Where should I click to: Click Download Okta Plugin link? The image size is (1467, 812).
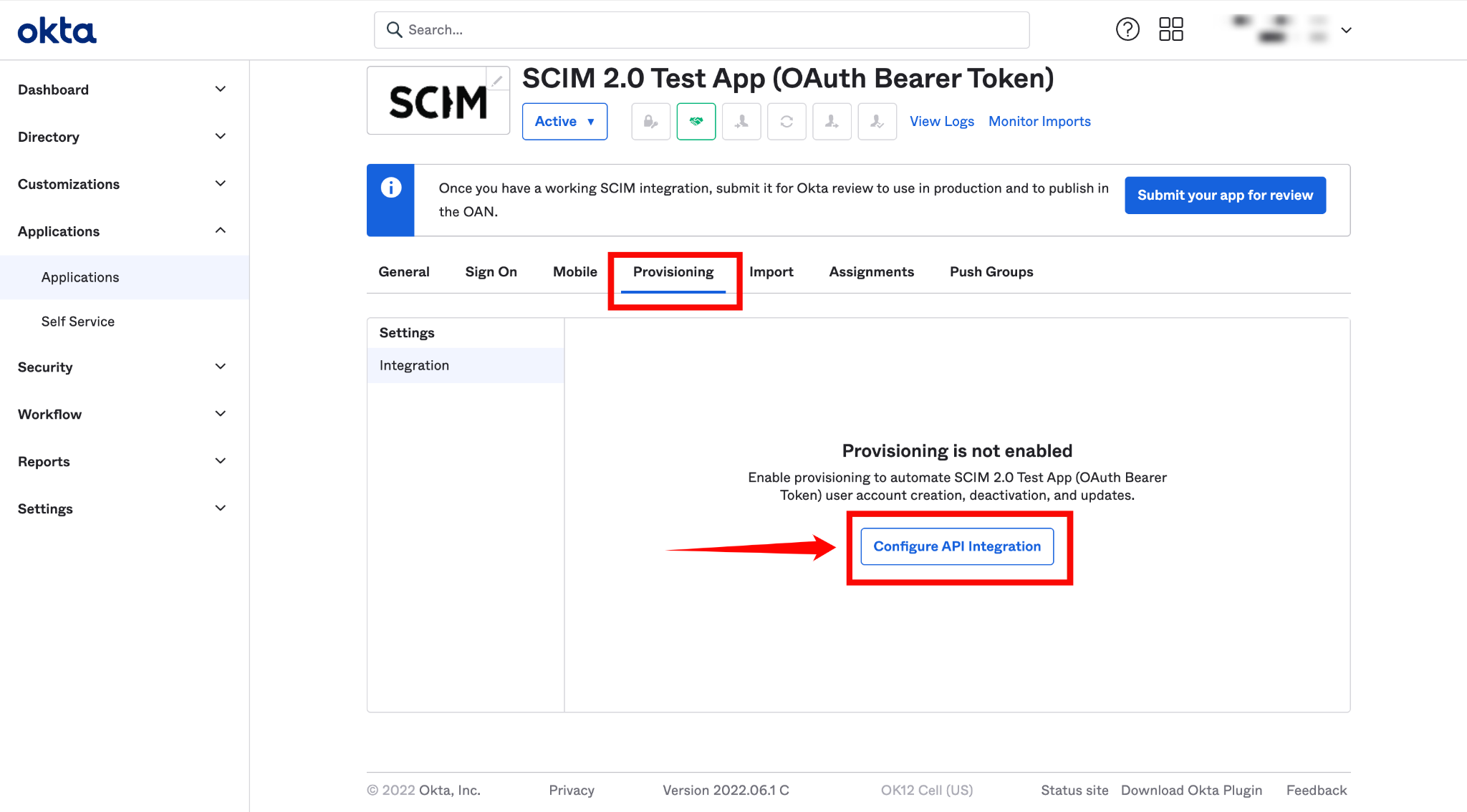click(1191, 791)
